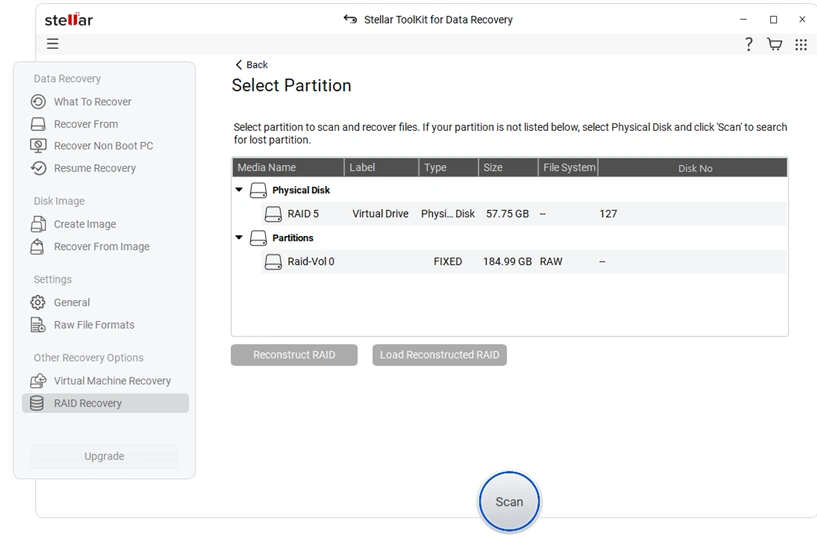The width and height of the screenshot is (817, 541).
Task: Click the What To Recover icon
Action: [38, 102]
